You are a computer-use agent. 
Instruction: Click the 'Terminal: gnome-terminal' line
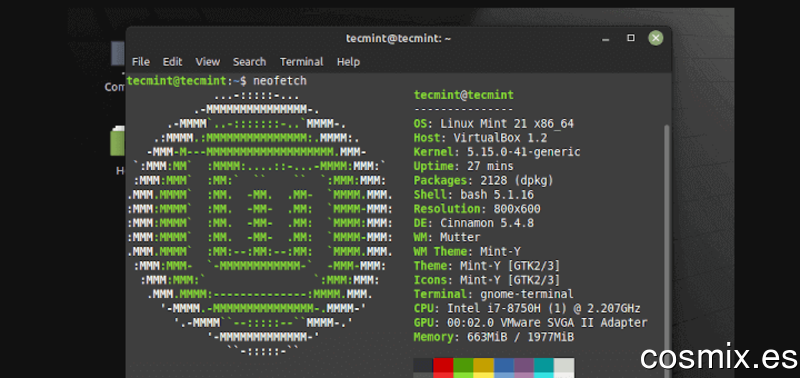pos(494,294)
